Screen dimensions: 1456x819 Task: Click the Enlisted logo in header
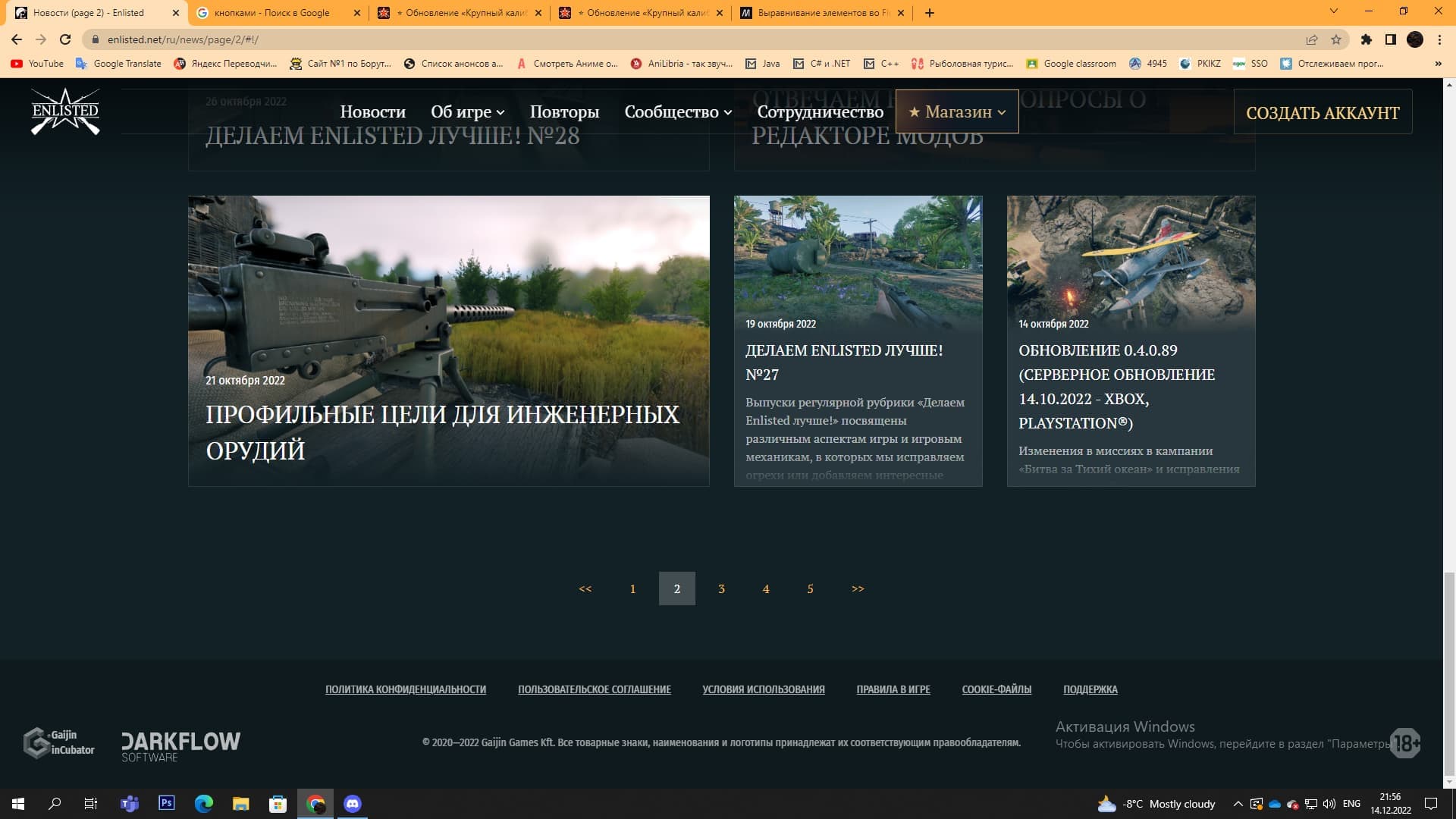pos(65,111)
